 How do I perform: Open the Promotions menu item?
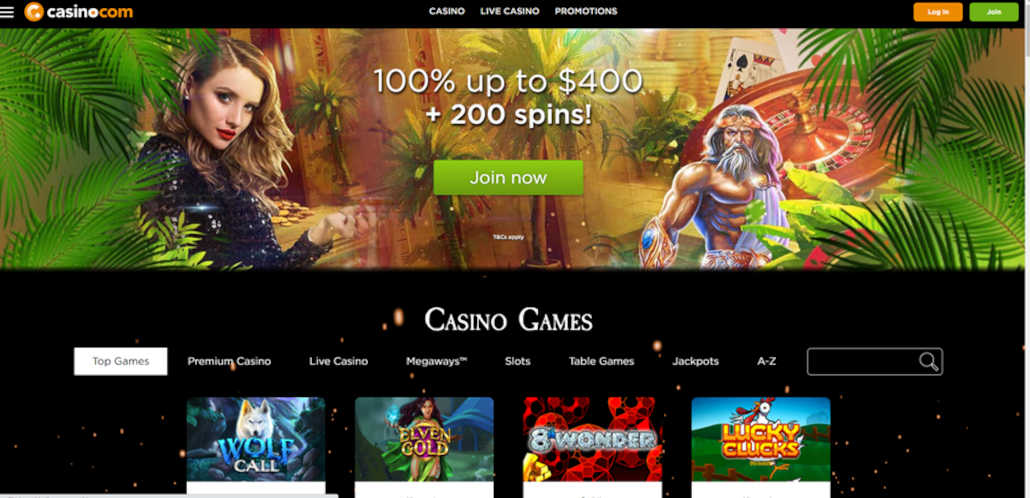click(x=586, y=11)
